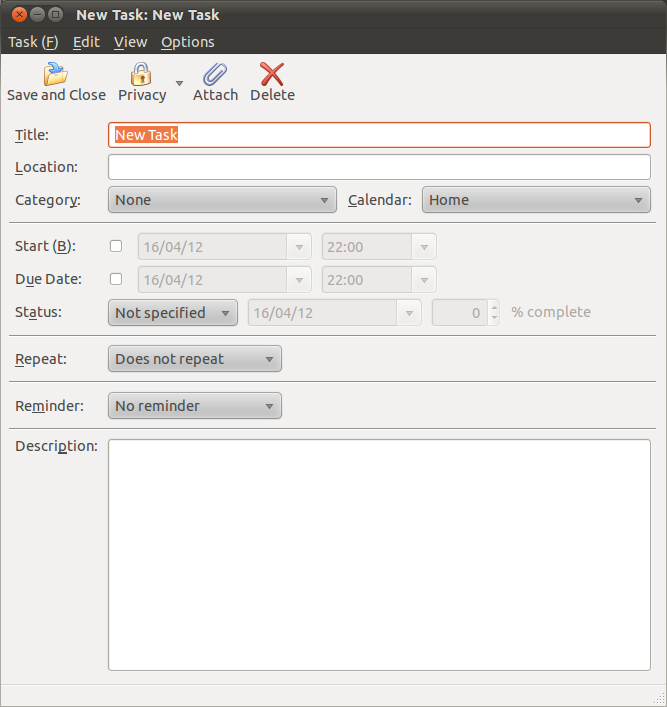Expand the Calendar dropdown showing Home
The width and height of the screenshot is (667, 707).
(x=536, y=200)
